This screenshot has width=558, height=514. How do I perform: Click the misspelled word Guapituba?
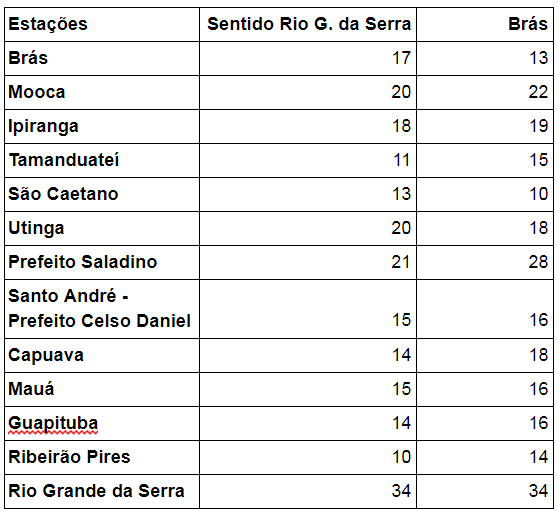click(x=53, y=424)
